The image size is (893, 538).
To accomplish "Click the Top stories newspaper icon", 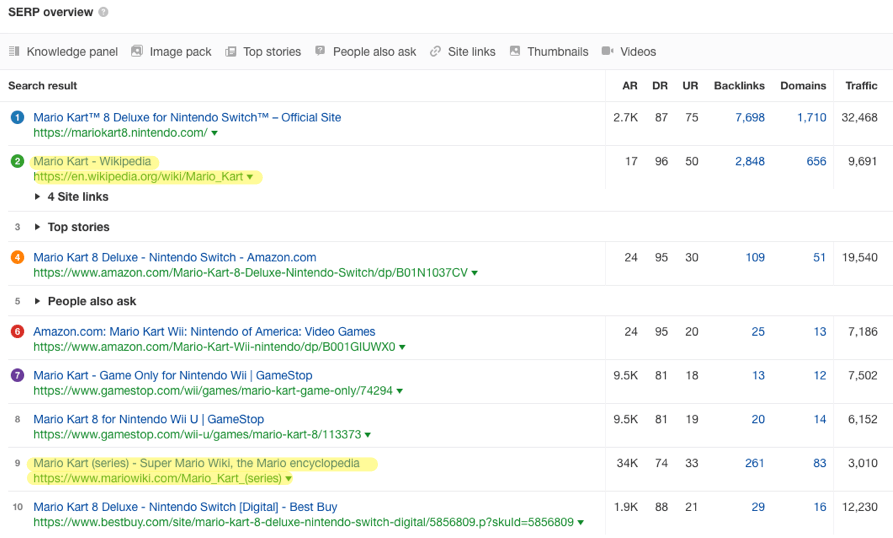I will [231, 52].
